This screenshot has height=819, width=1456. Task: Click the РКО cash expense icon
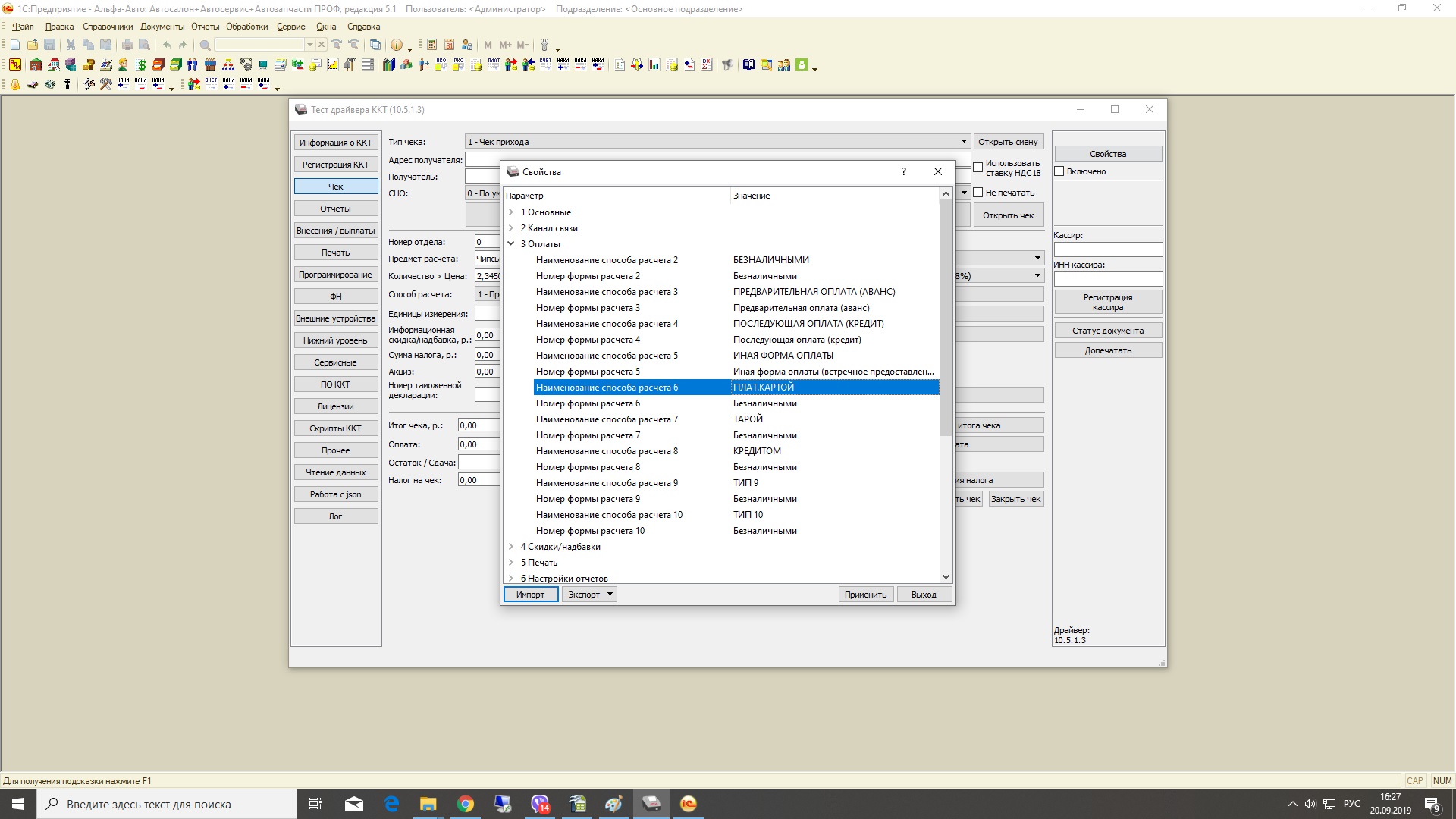coord(458,64)
